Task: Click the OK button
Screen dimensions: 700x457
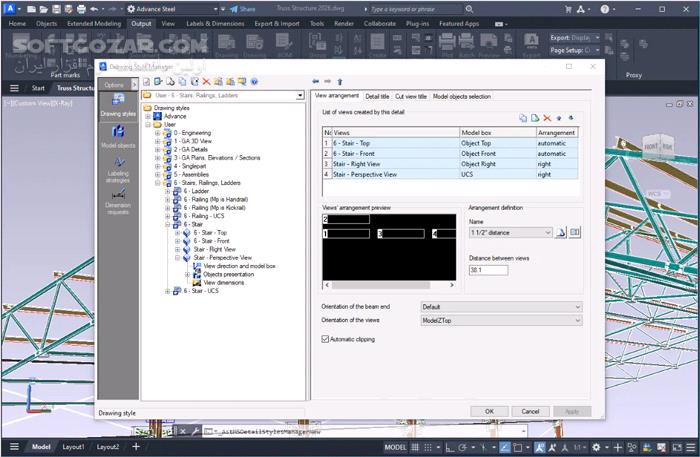Action: point(489,411)
